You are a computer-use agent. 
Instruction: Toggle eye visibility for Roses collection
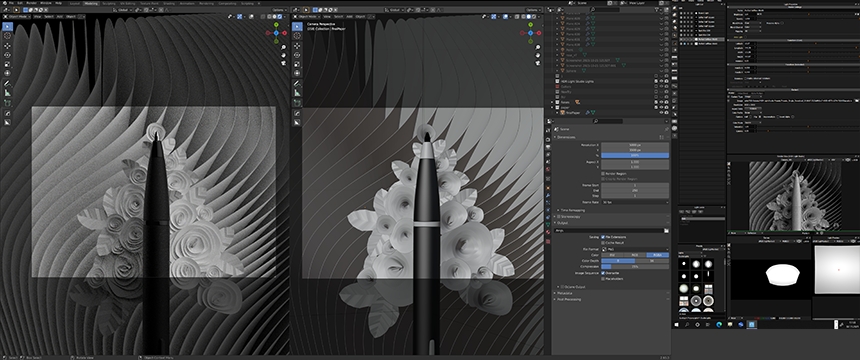[660, 102]
